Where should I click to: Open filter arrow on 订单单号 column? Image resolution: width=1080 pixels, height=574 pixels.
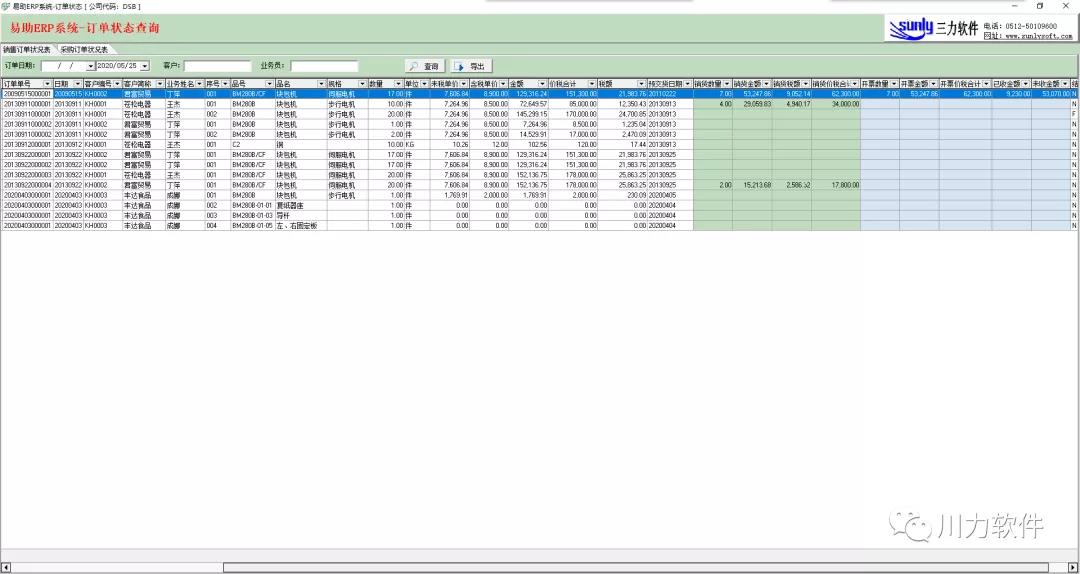[x=47, y=84]
